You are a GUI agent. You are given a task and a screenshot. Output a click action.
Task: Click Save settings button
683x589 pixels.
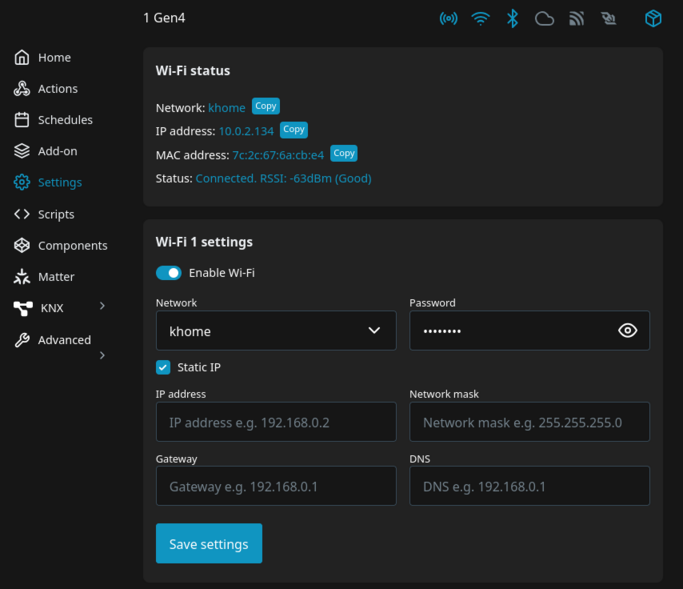click(x=209, y=543)
